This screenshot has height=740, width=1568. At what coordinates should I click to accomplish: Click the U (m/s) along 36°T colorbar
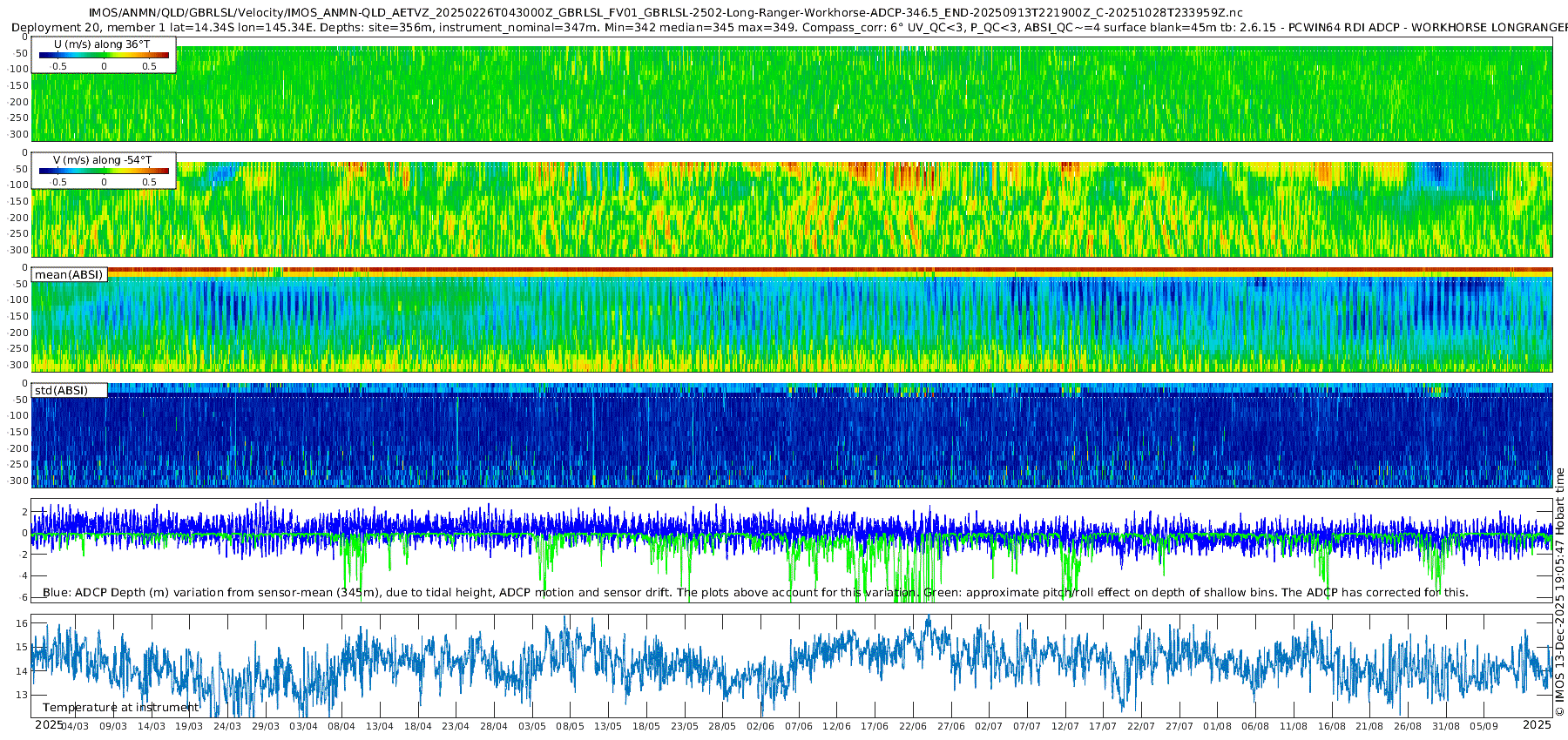coord(104,55)
